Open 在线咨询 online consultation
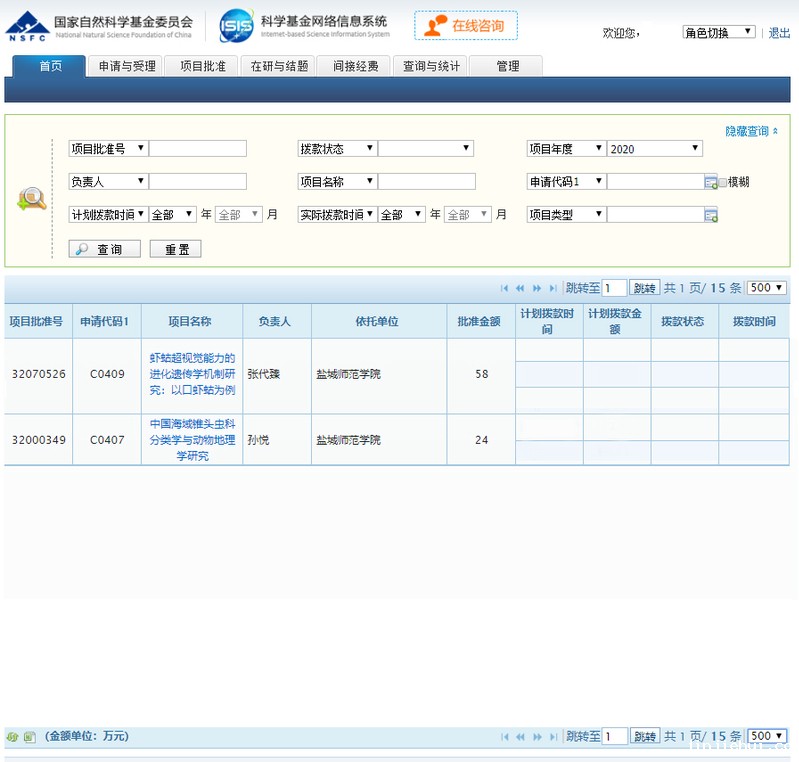 [466, 26]
